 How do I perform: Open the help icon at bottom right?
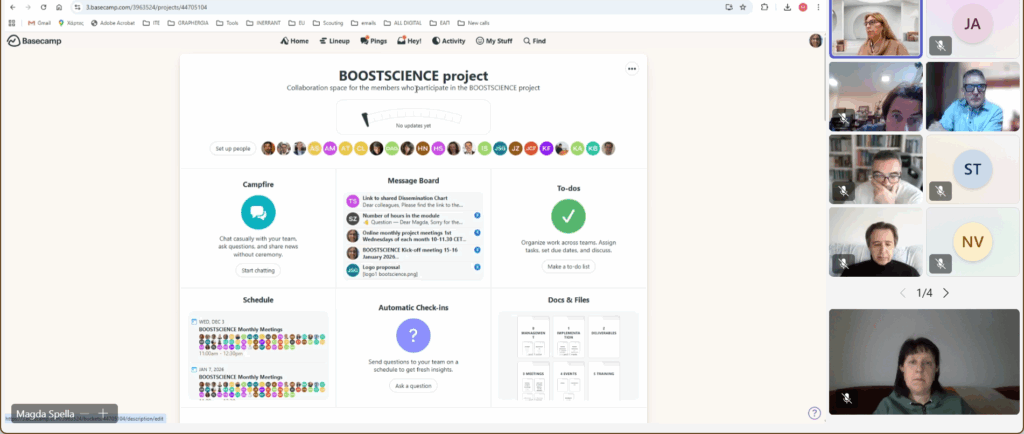point(814,413)
